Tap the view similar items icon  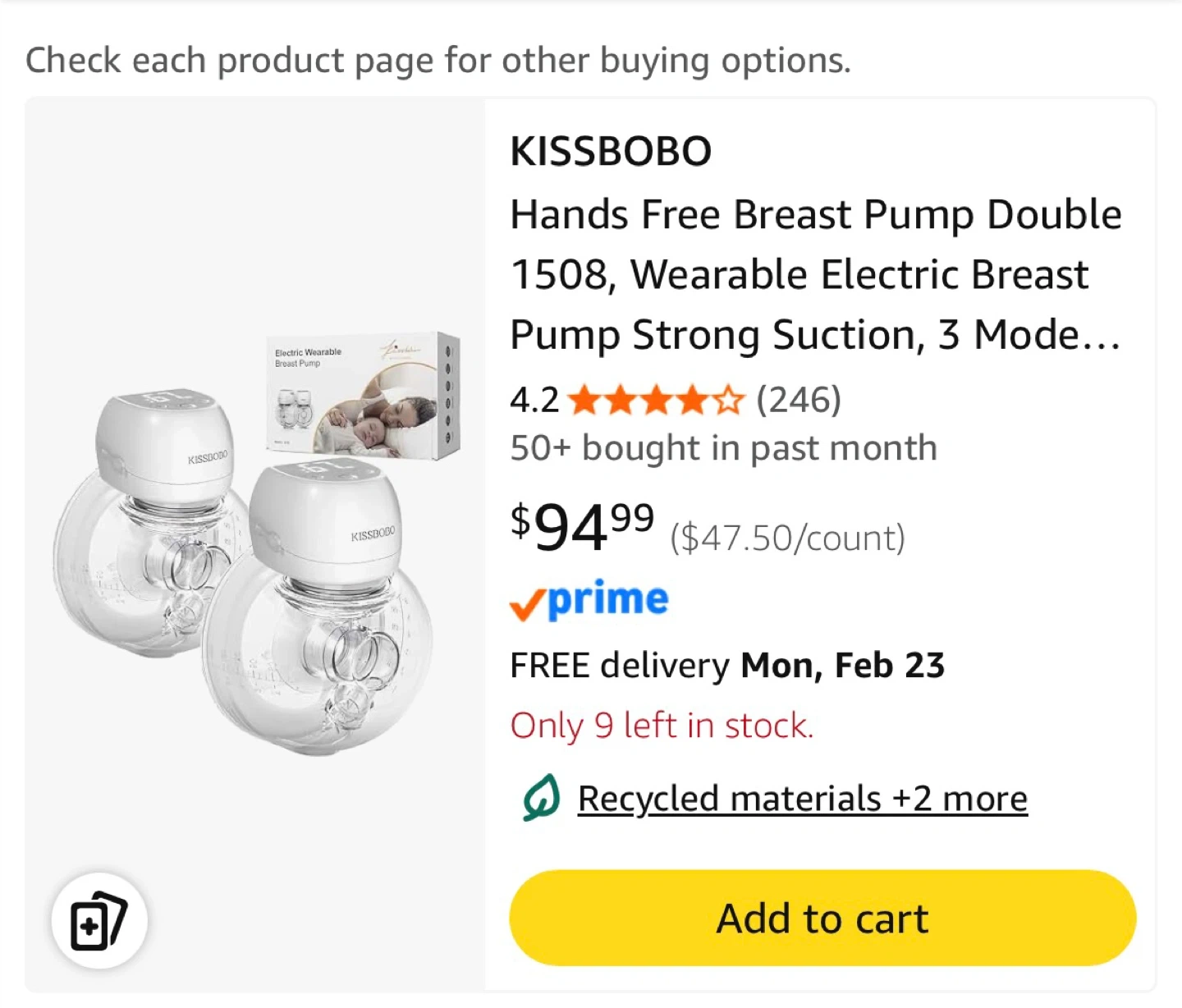click(99, 921)
